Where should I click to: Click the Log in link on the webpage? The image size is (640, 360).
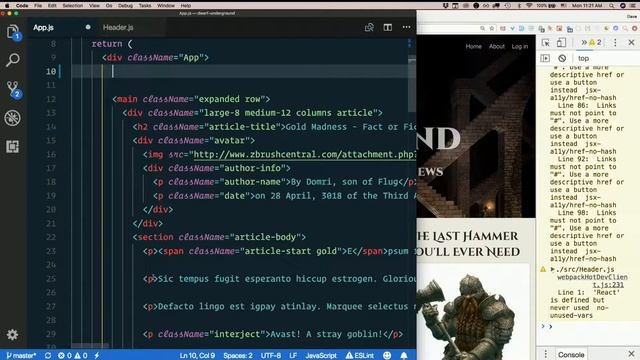pyautogui.click(x=520, y=47)
